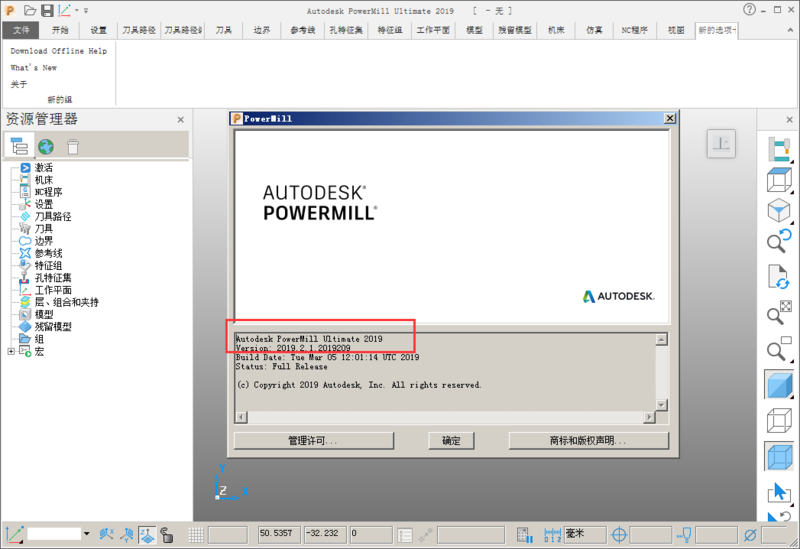Open the 边界 ribbon tab
Viewport: 800px width, 549px height.
(262, 30)
